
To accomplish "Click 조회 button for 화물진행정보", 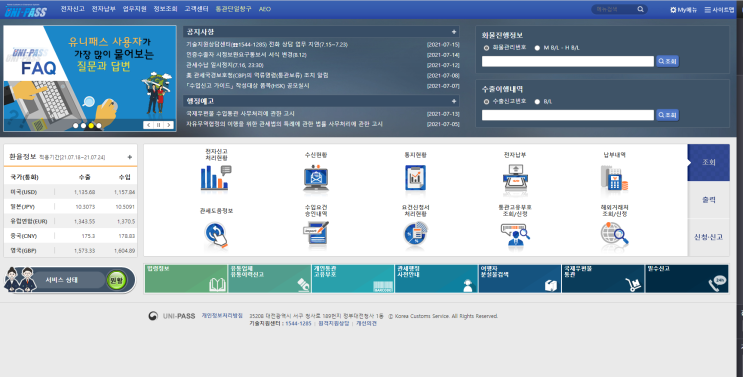I will coord(667,61).
